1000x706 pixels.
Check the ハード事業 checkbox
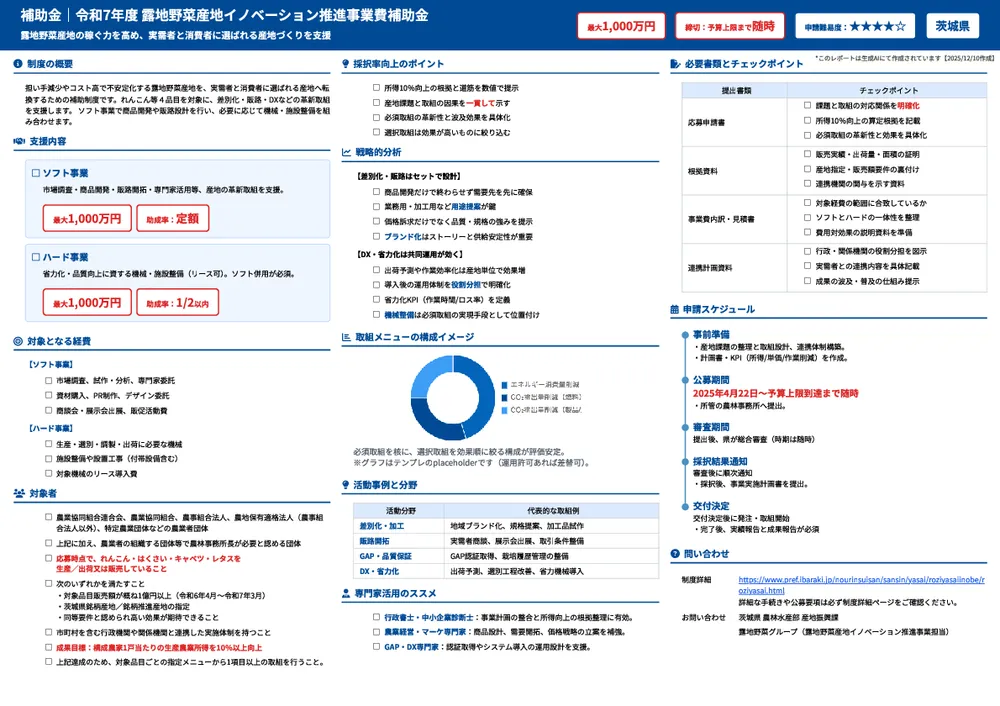[36, 257]
